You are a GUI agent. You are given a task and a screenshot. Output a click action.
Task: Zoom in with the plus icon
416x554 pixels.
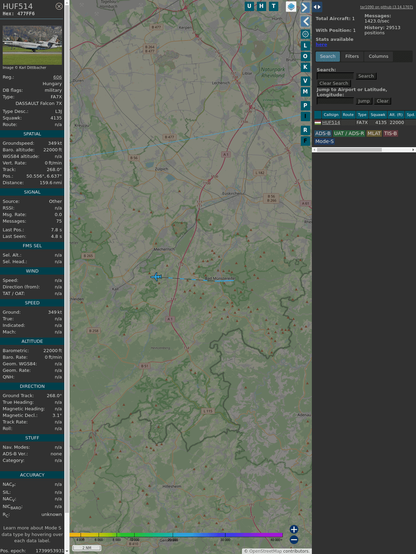(294, 529)
